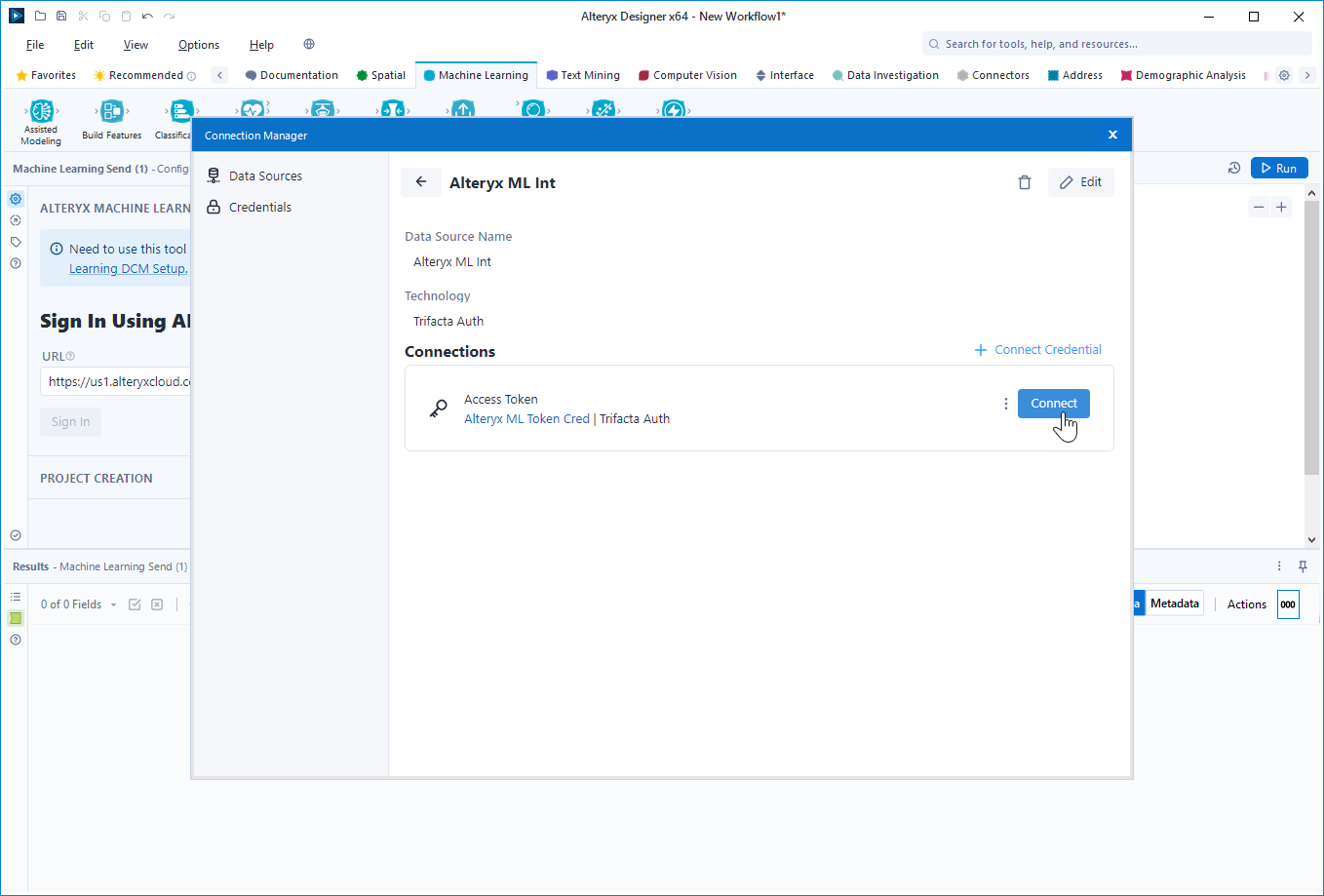Expand more tool categories with the right chevron
Image resolution: width=1324 pixels, height=896 pixels.
point(1307,75)
